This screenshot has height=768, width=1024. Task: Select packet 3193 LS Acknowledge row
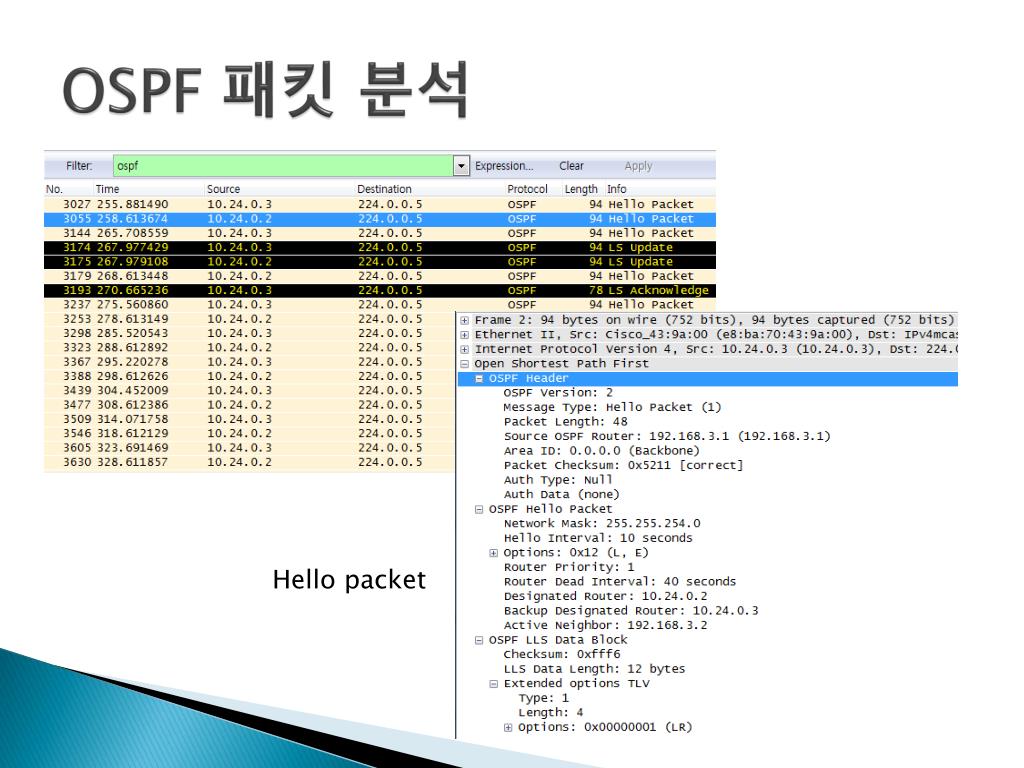pos(379,290)
